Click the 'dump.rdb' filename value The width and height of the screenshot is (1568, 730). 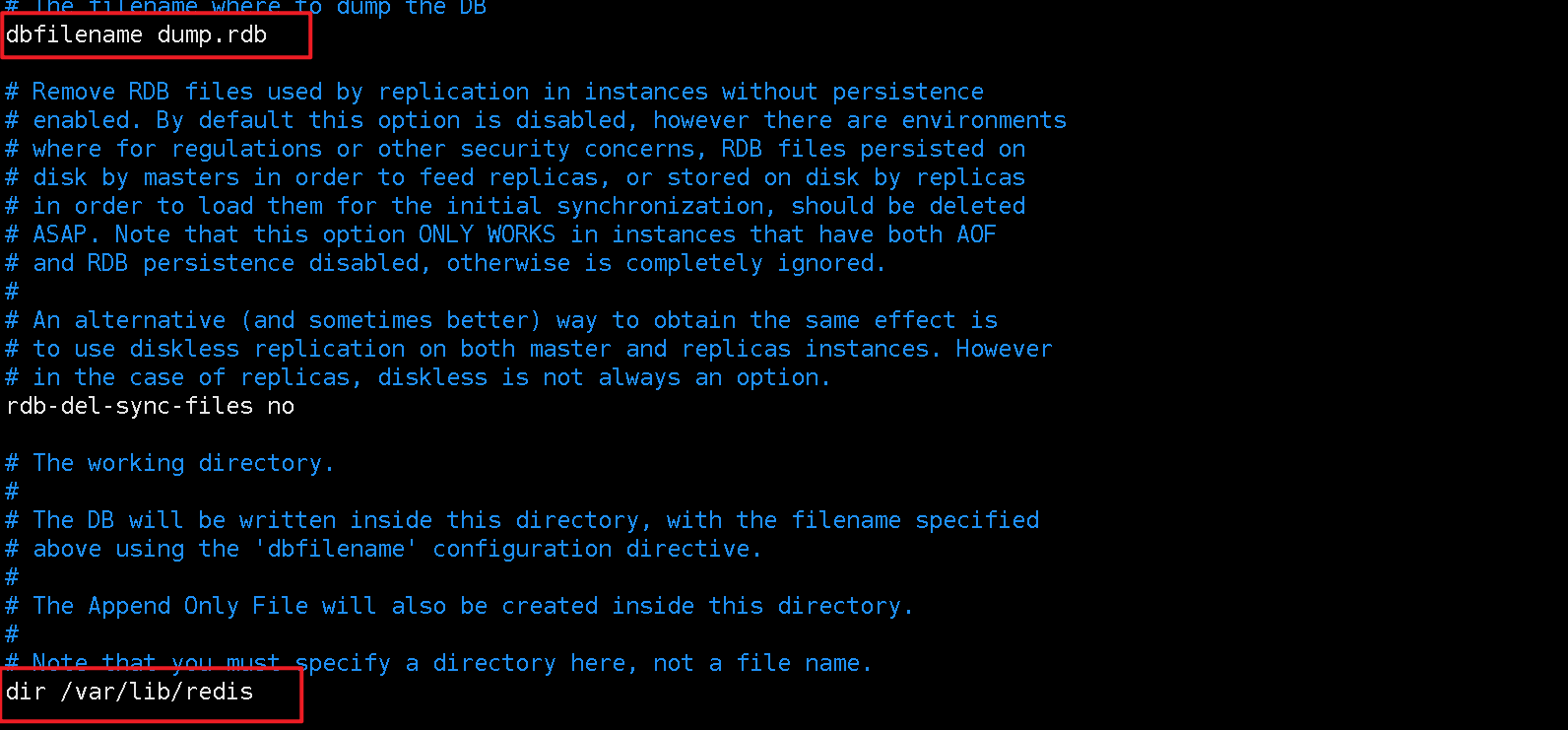pos(212,35)
